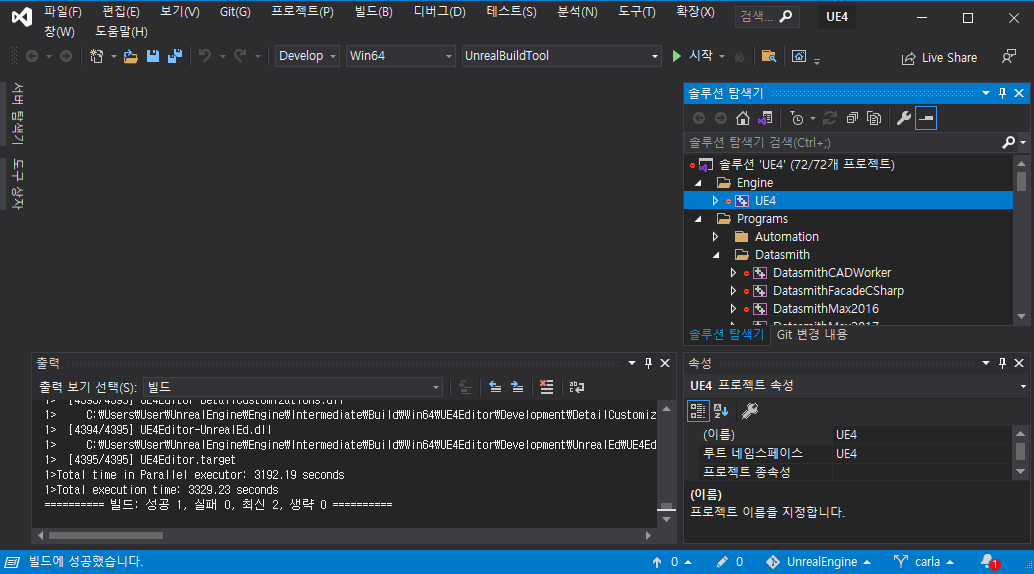This screenshot has width=1034, height=574.
Task: Switch views icon in Solution Explorer
Action: click(765, 118)
